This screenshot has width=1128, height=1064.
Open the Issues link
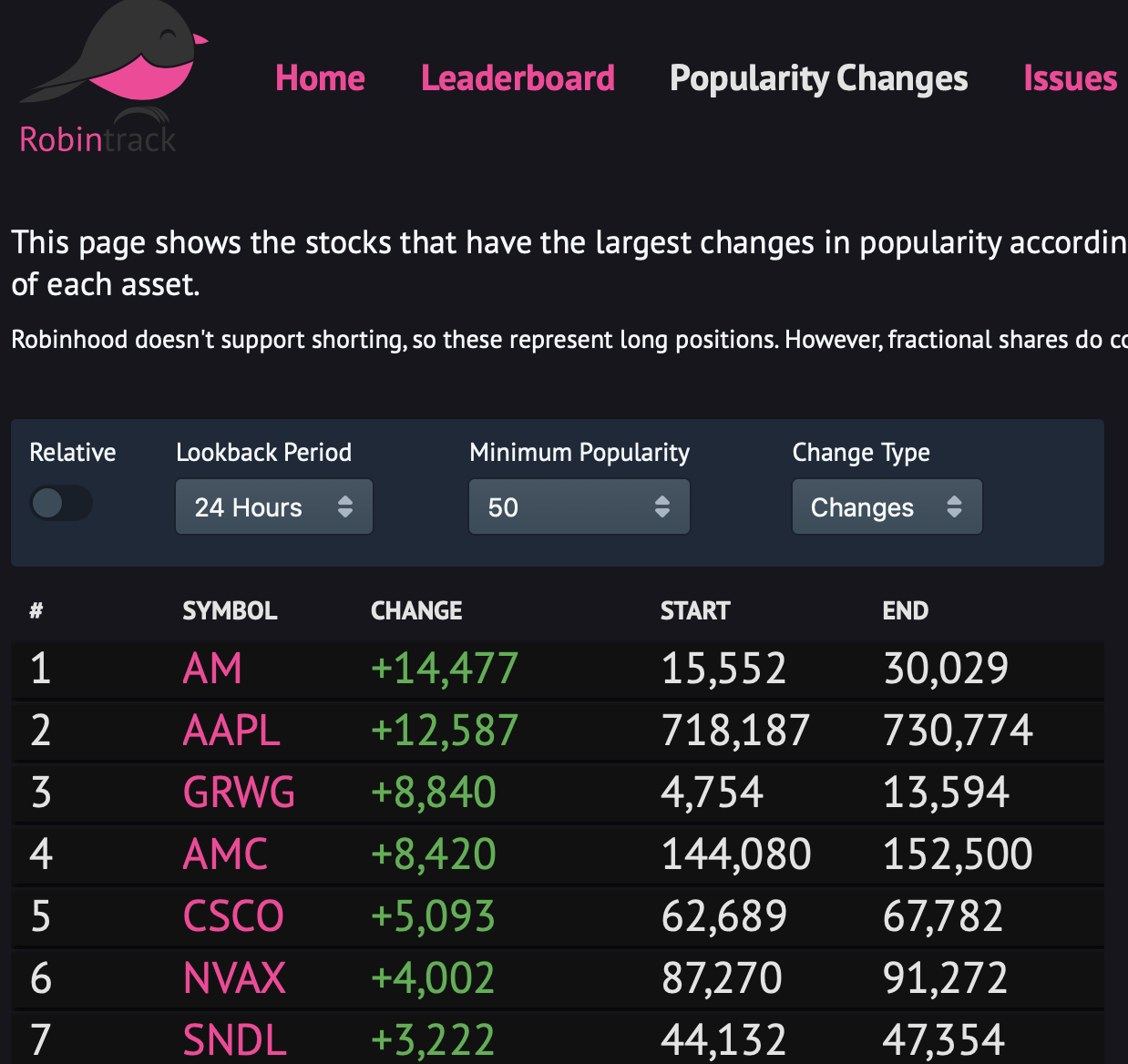coord(1070,78)
